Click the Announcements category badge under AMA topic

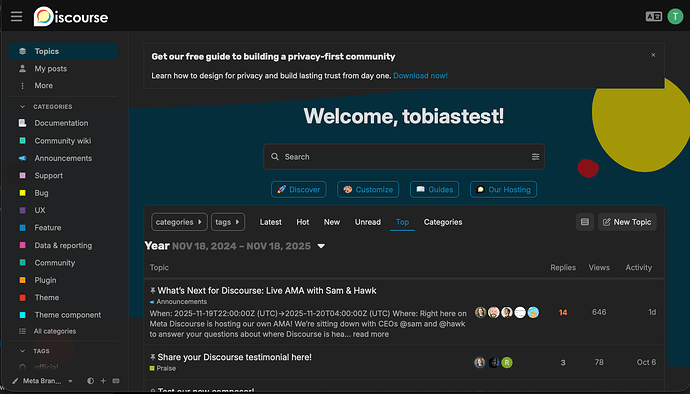(x=178, y=302)
